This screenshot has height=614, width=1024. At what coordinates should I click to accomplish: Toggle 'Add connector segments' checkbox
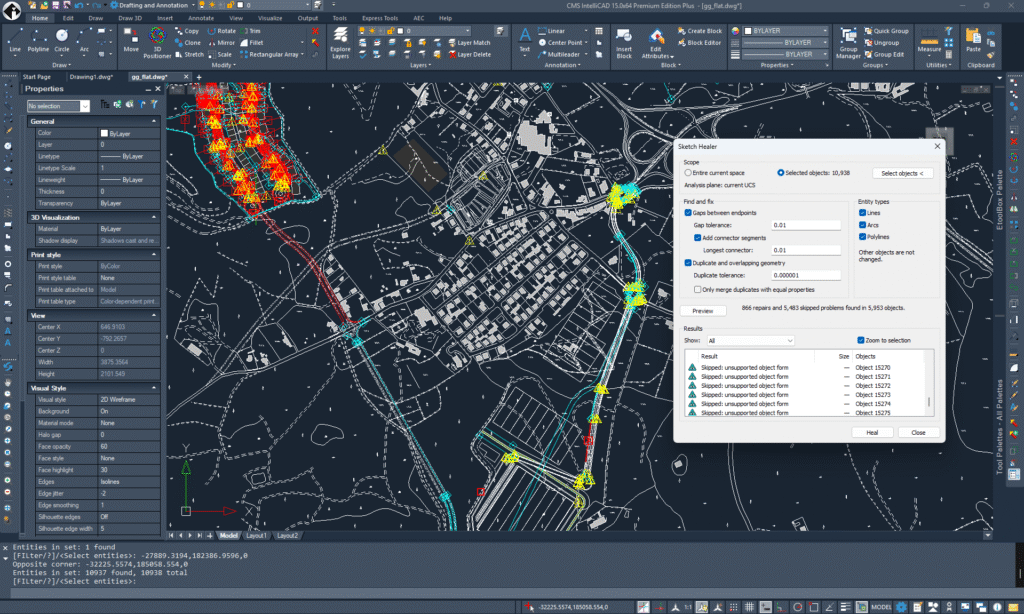(697, 238)
